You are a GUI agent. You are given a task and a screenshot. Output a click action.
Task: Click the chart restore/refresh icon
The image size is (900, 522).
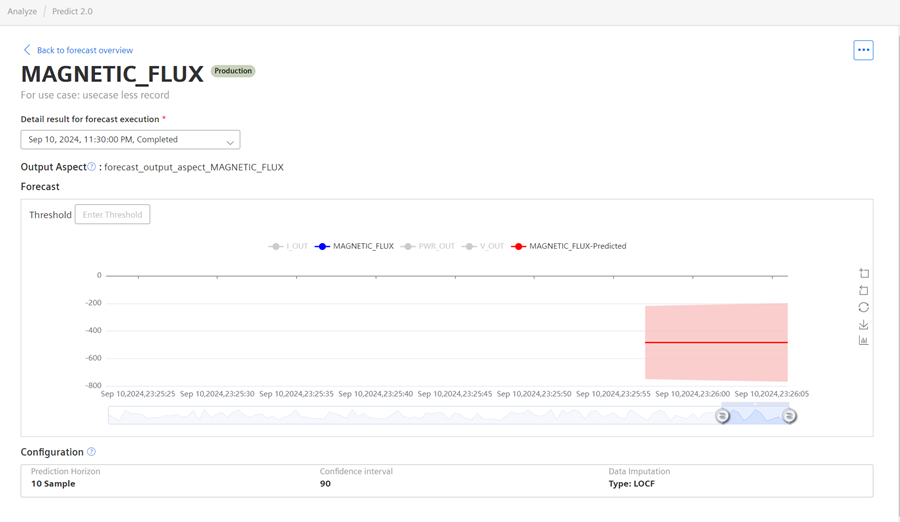coord(864,307)
